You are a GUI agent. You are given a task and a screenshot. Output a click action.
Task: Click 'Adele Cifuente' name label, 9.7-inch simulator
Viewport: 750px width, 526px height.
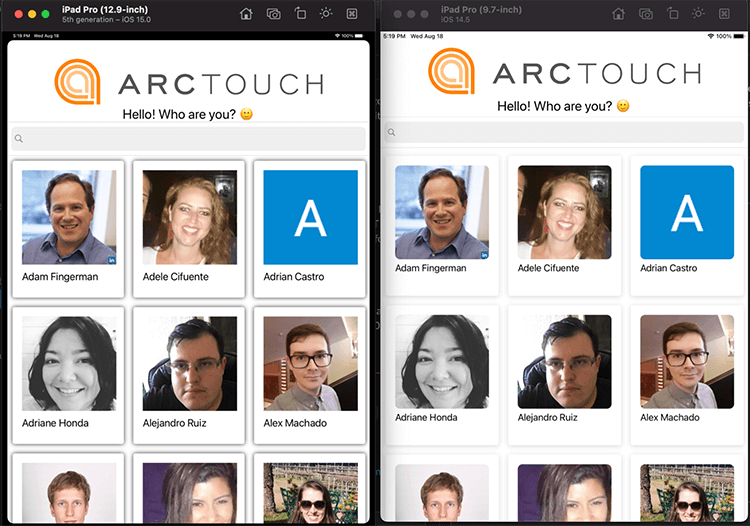click(548, 268)
